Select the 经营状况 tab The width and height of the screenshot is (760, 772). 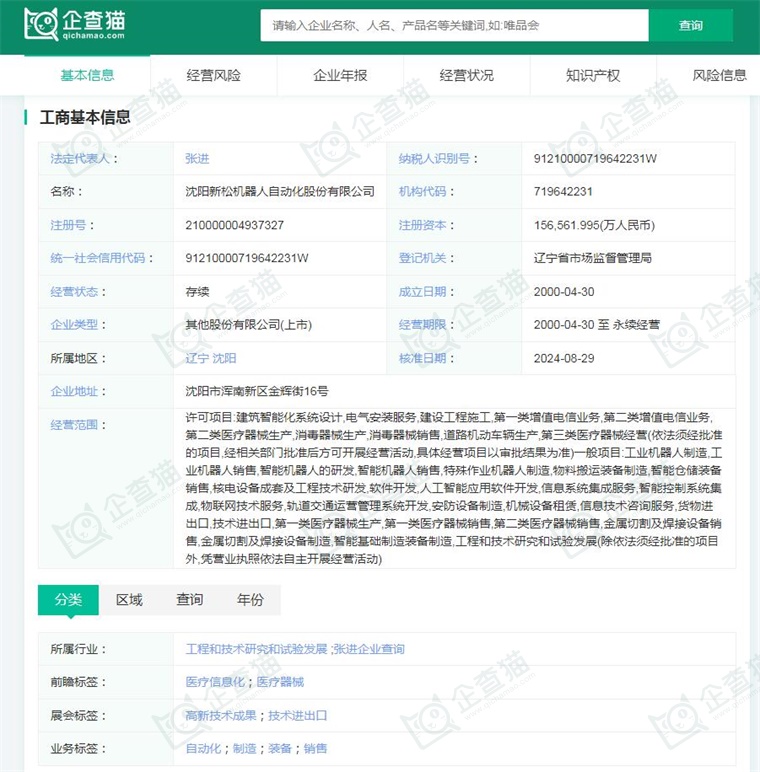[x=466, y=75]
